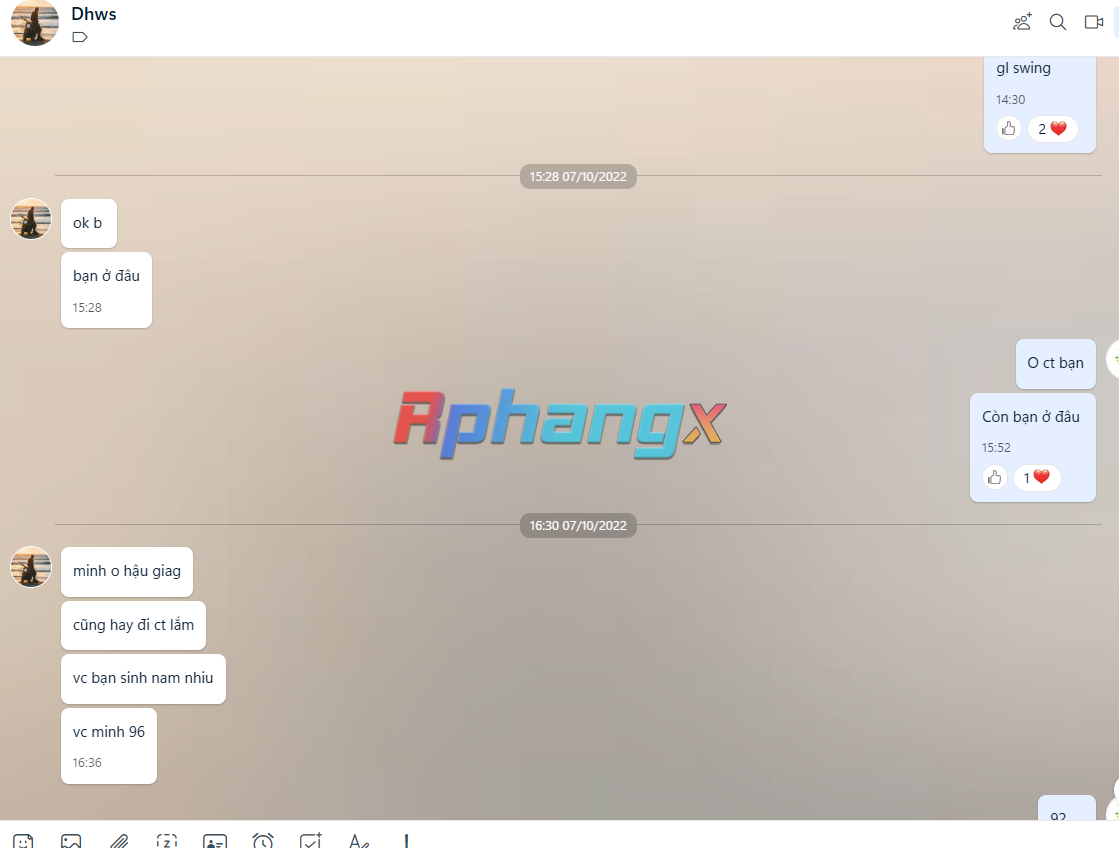Open the 2 hearts reaction on 'gl swing'

(1052, 128)
